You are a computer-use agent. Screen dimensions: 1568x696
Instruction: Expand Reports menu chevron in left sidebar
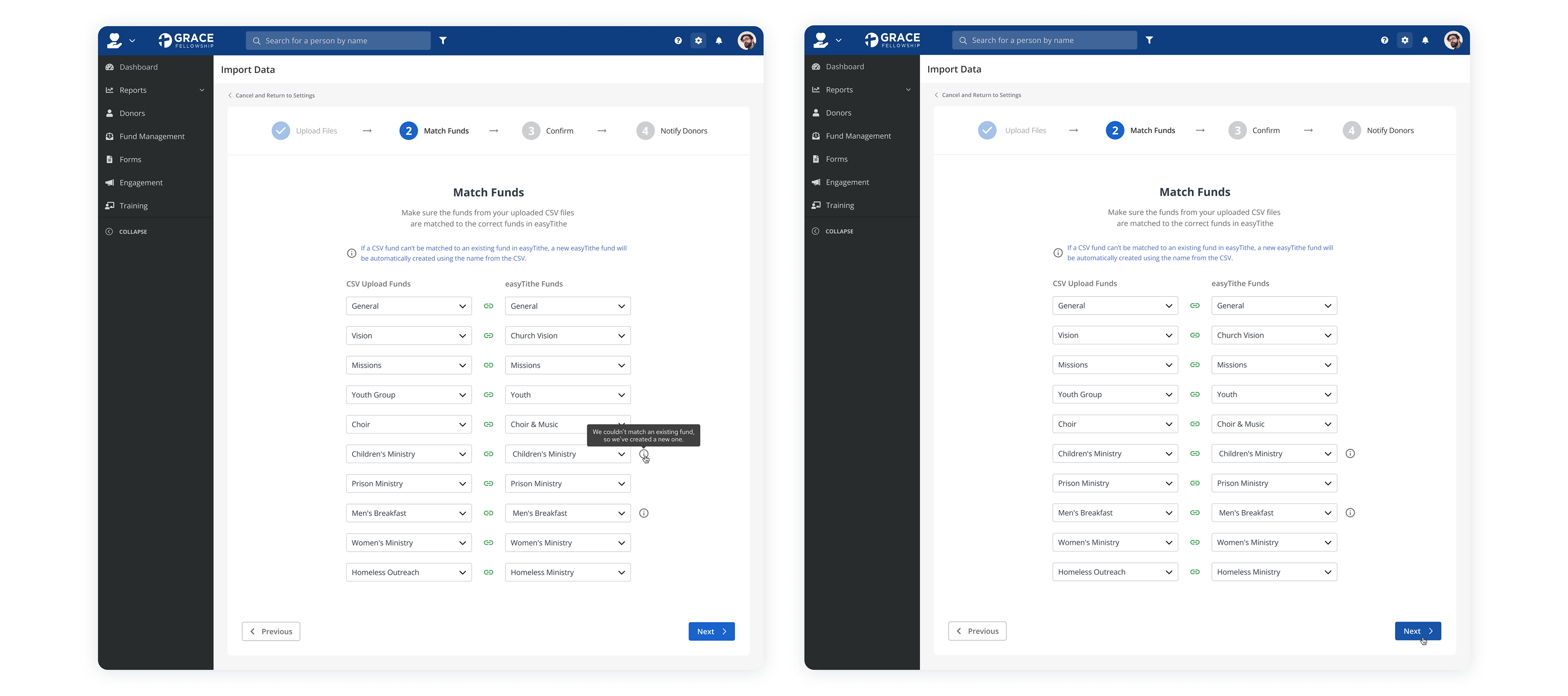click(x=202, y=90)
